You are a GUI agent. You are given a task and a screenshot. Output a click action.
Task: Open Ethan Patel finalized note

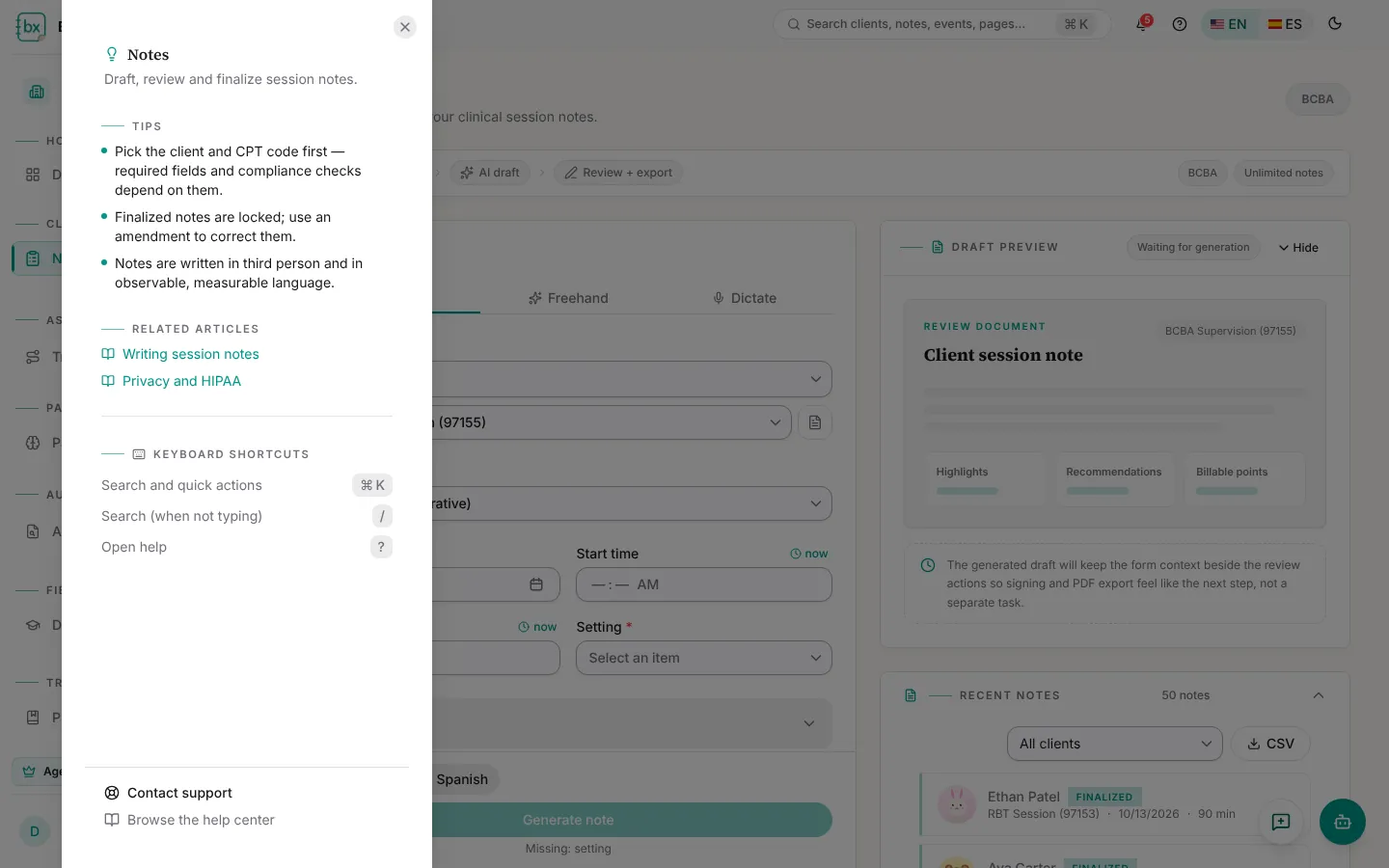tap(1115, 804)
